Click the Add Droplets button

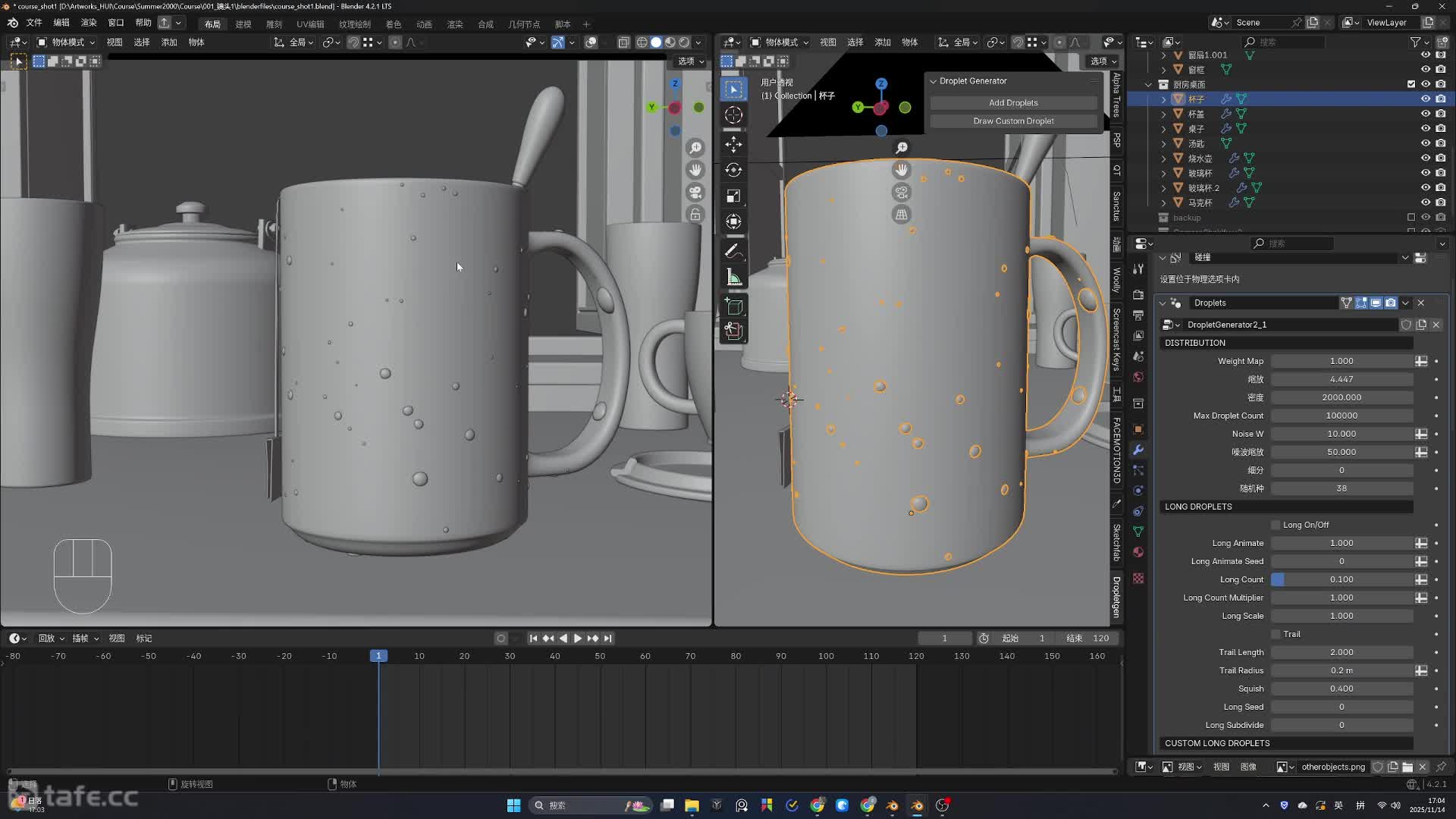[x=1013, y=102]
